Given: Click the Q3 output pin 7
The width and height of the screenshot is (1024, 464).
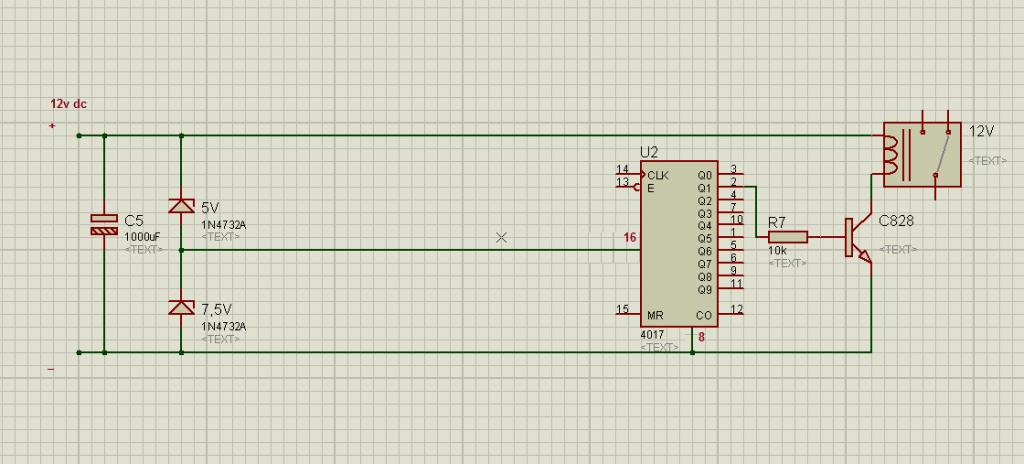Looking at the screenshot, I should coord(731,212).
